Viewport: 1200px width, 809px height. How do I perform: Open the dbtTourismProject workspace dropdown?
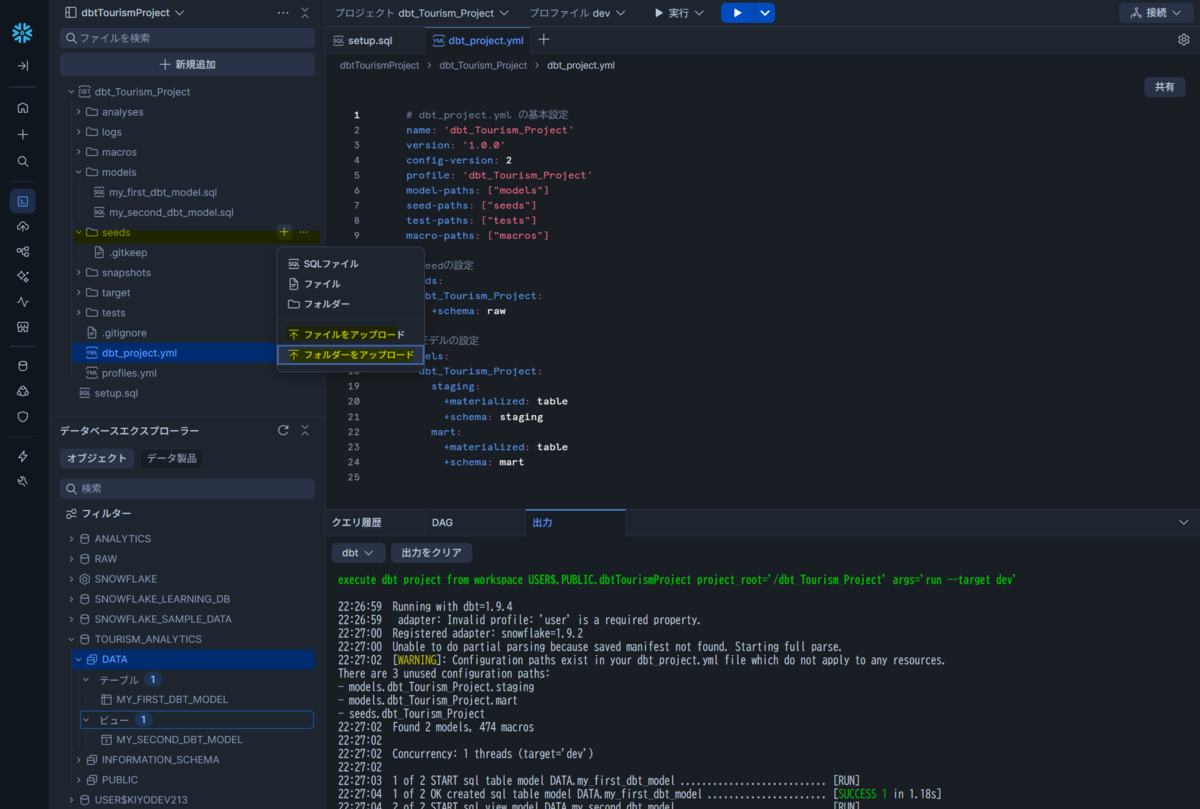pos(124,13)
